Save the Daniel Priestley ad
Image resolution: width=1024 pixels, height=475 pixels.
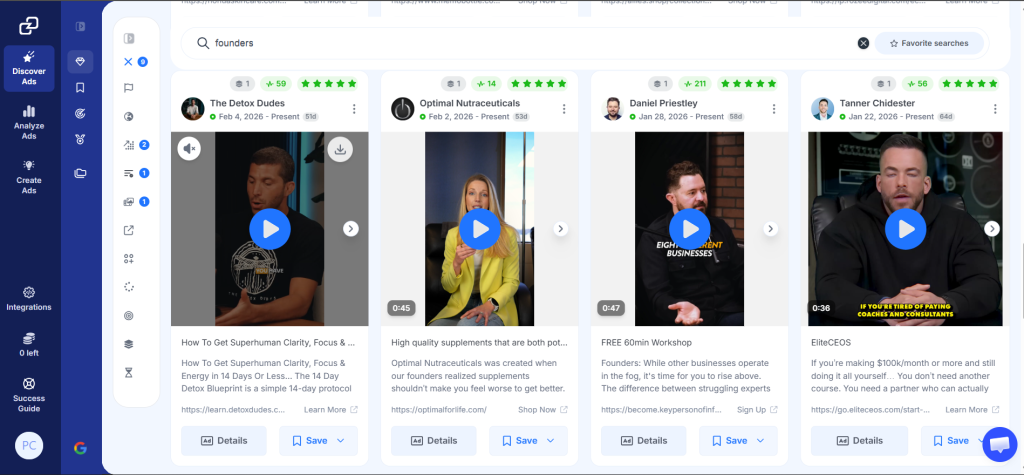click(x=729, y=441)
